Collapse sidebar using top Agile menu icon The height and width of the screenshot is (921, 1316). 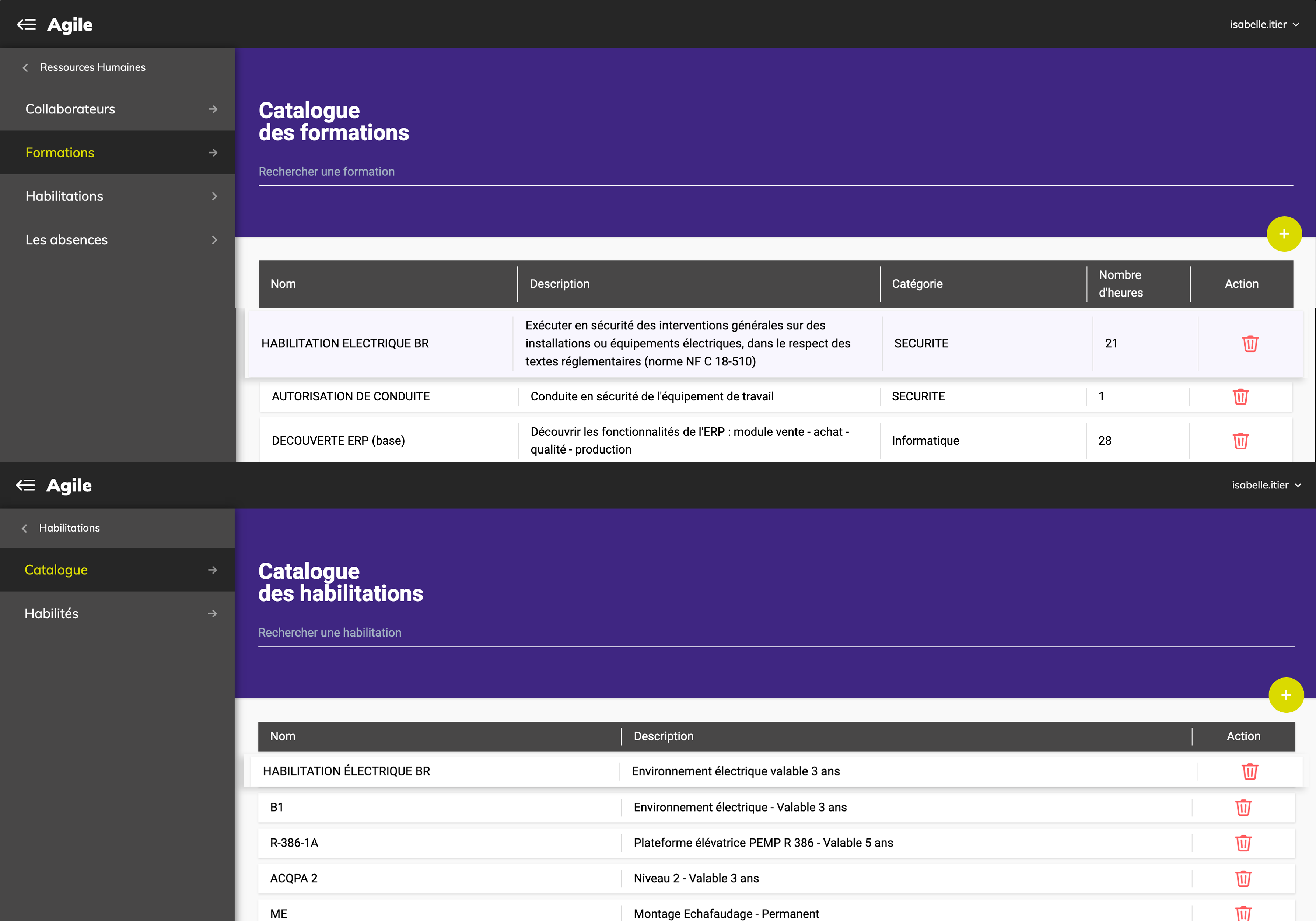point(27,25)
